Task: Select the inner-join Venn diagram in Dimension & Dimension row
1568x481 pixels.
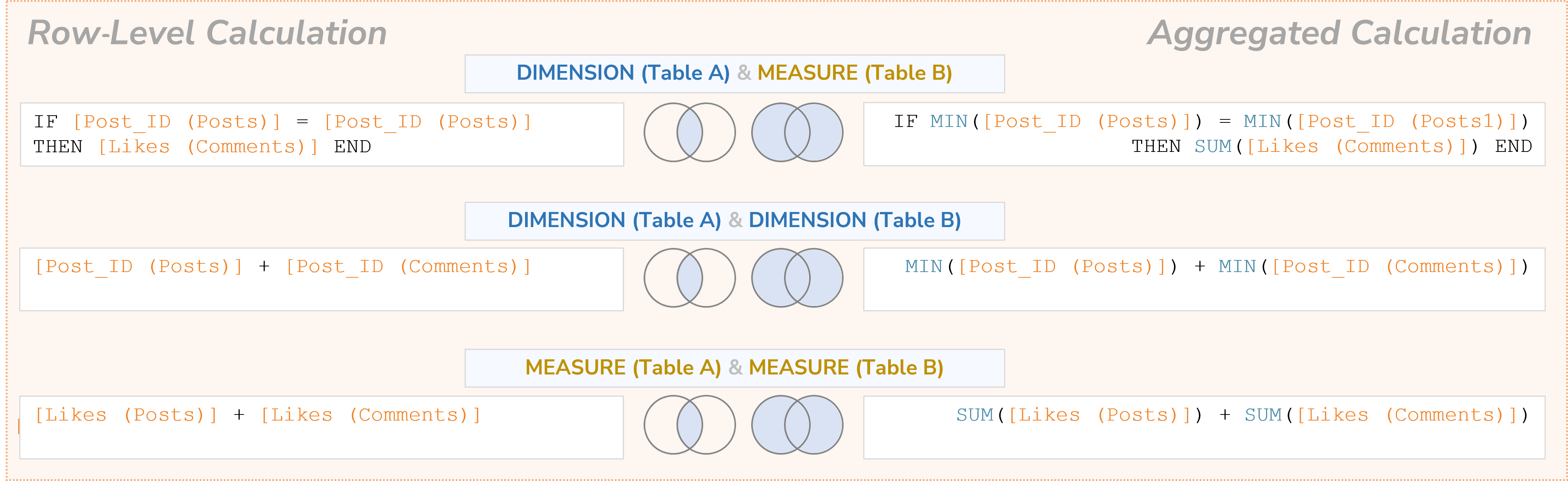Action: click(x=690, y=278)
